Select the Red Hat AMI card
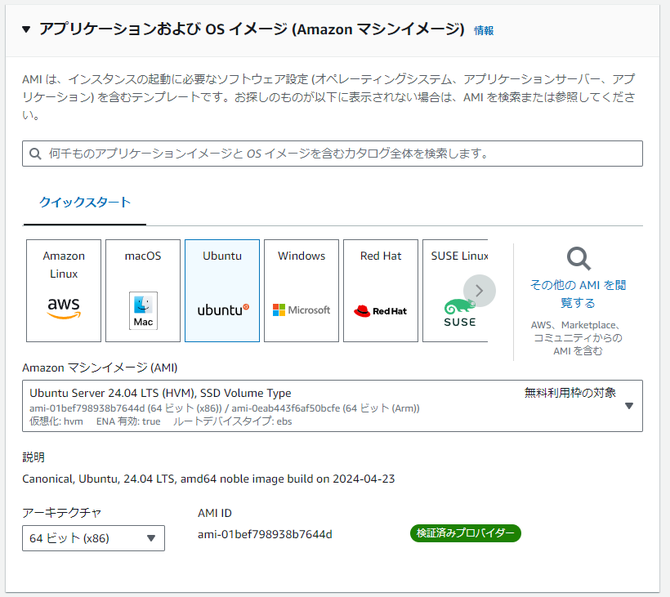This screenshot has height=597, width=670. pos(380,291)
